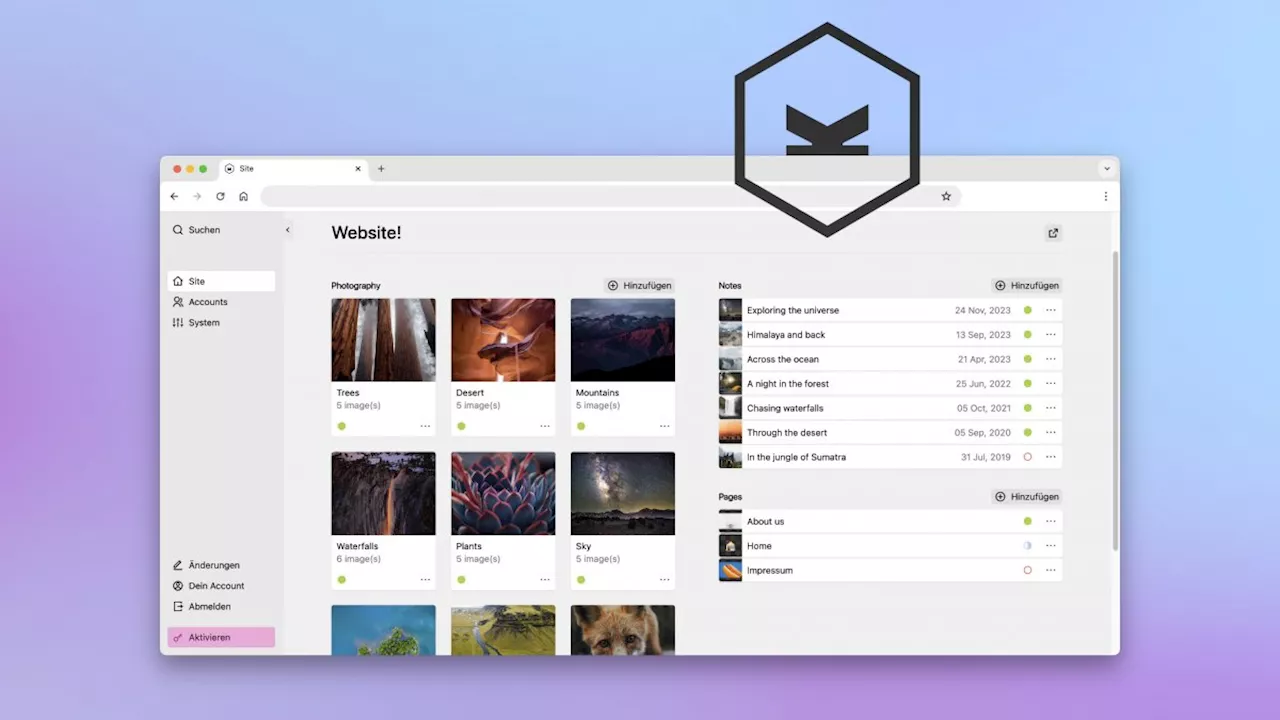1280x720 pixels.
Task: Open the options dots of Trees
Action: pyautogui.click(x=425, y=426)
